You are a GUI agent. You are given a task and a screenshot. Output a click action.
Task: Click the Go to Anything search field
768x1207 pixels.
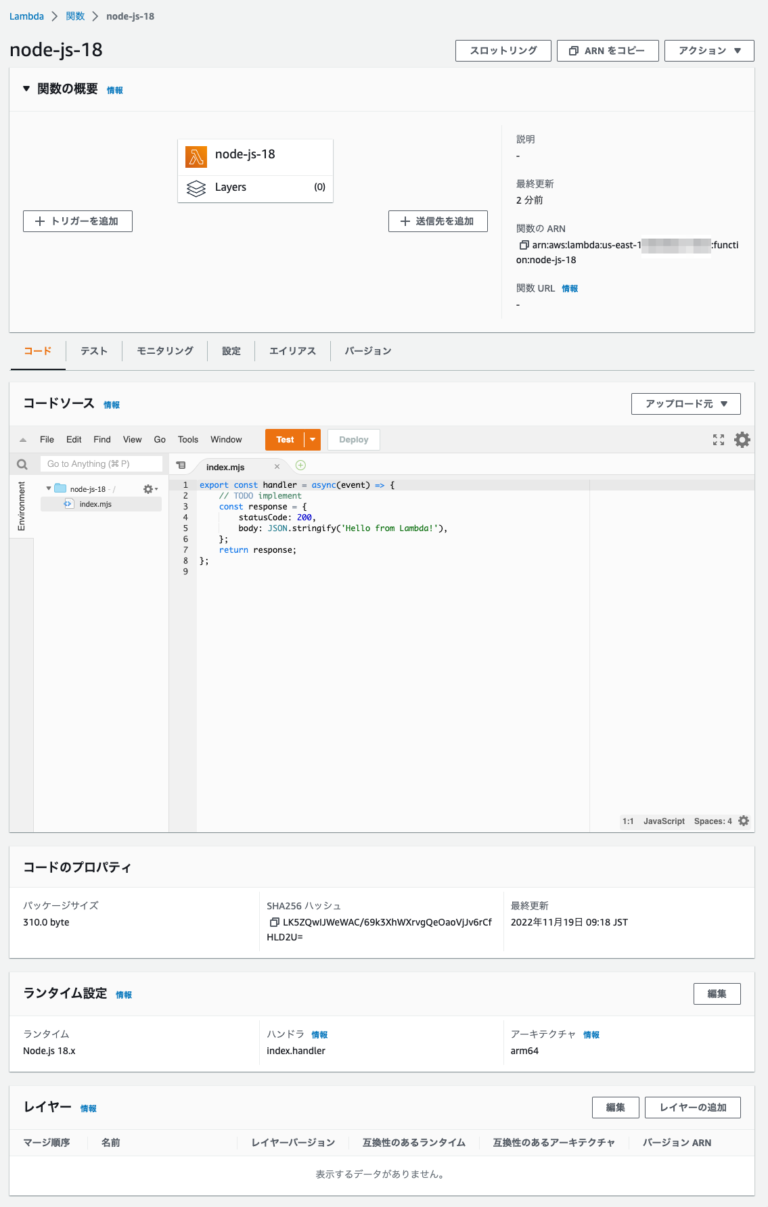(100, 463)
